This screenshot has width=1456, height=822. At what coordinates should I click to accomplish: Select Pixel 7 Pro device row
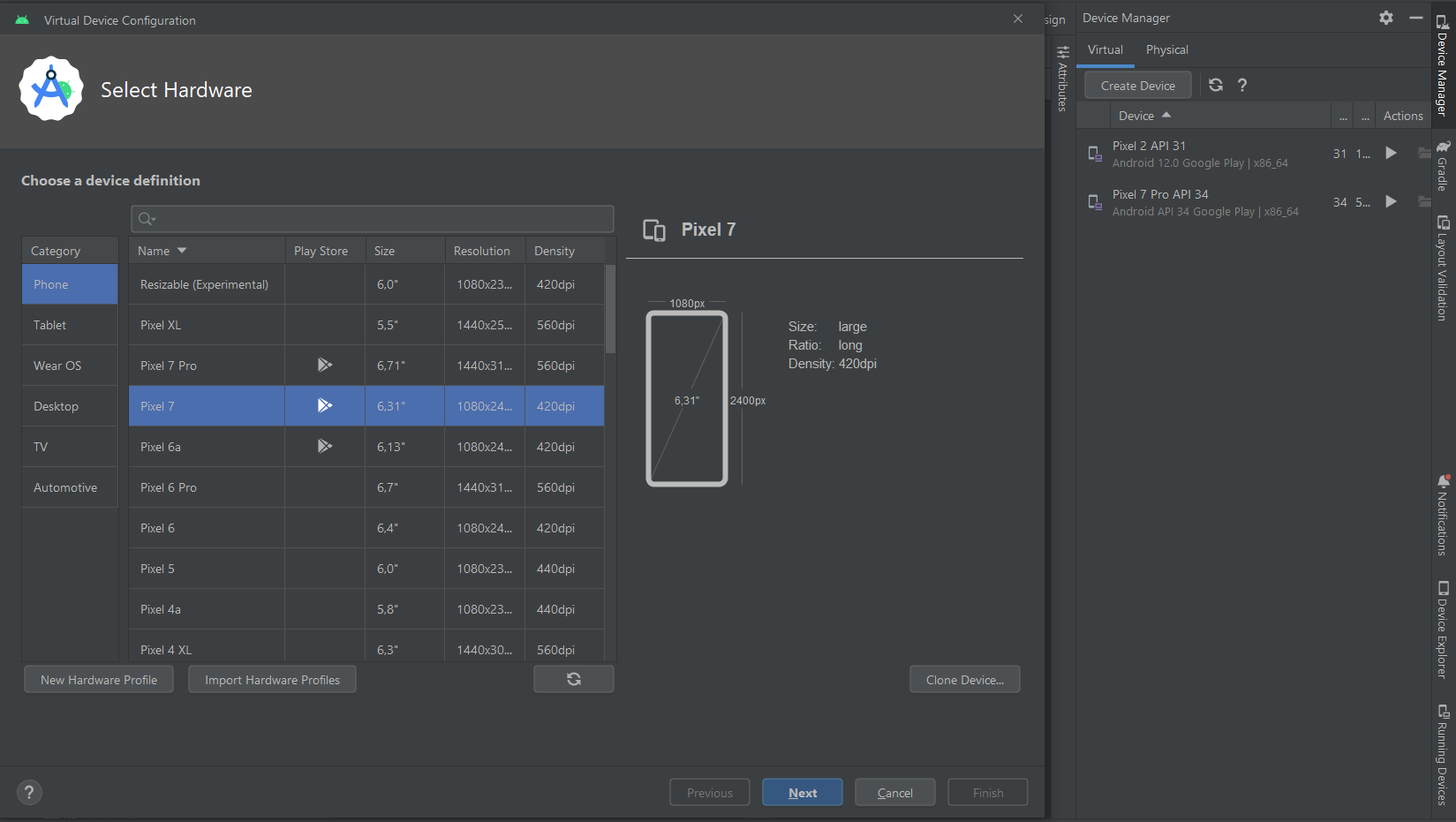pyautogui.click(x=366, y=366)
